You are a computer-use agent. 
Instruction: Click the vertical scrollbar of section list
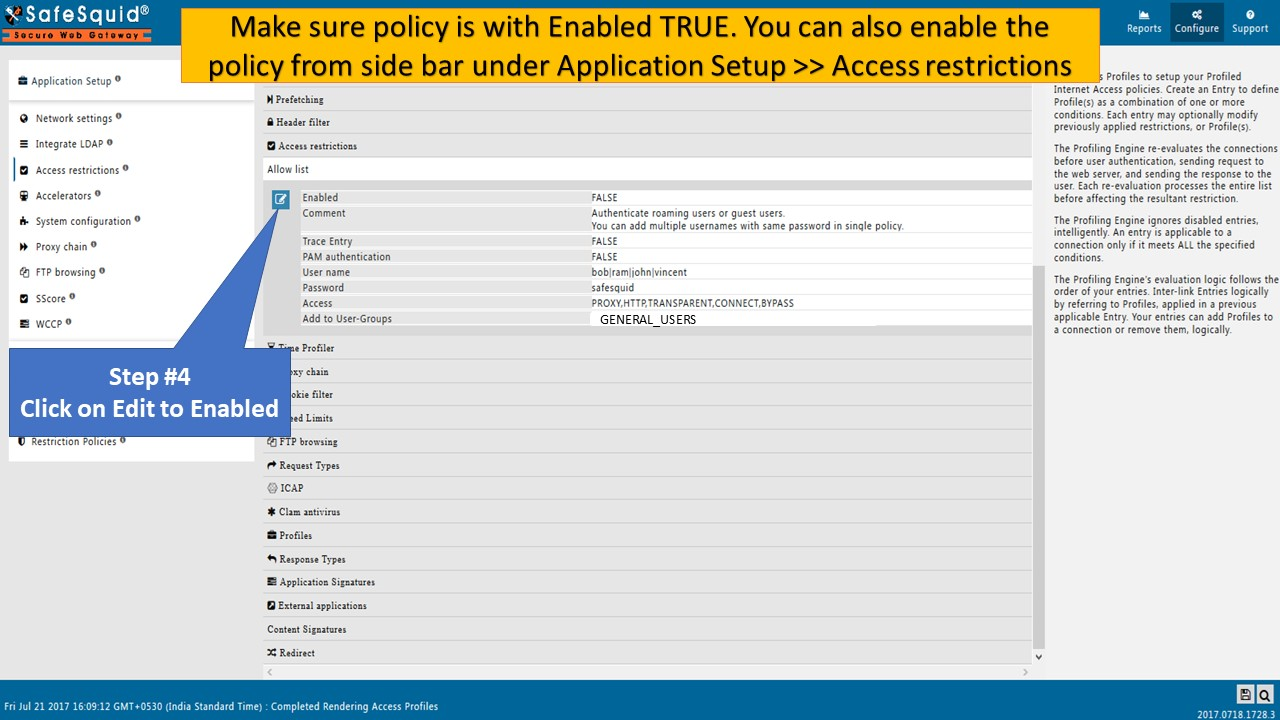pyautogui.click(x=1038, y=455)
